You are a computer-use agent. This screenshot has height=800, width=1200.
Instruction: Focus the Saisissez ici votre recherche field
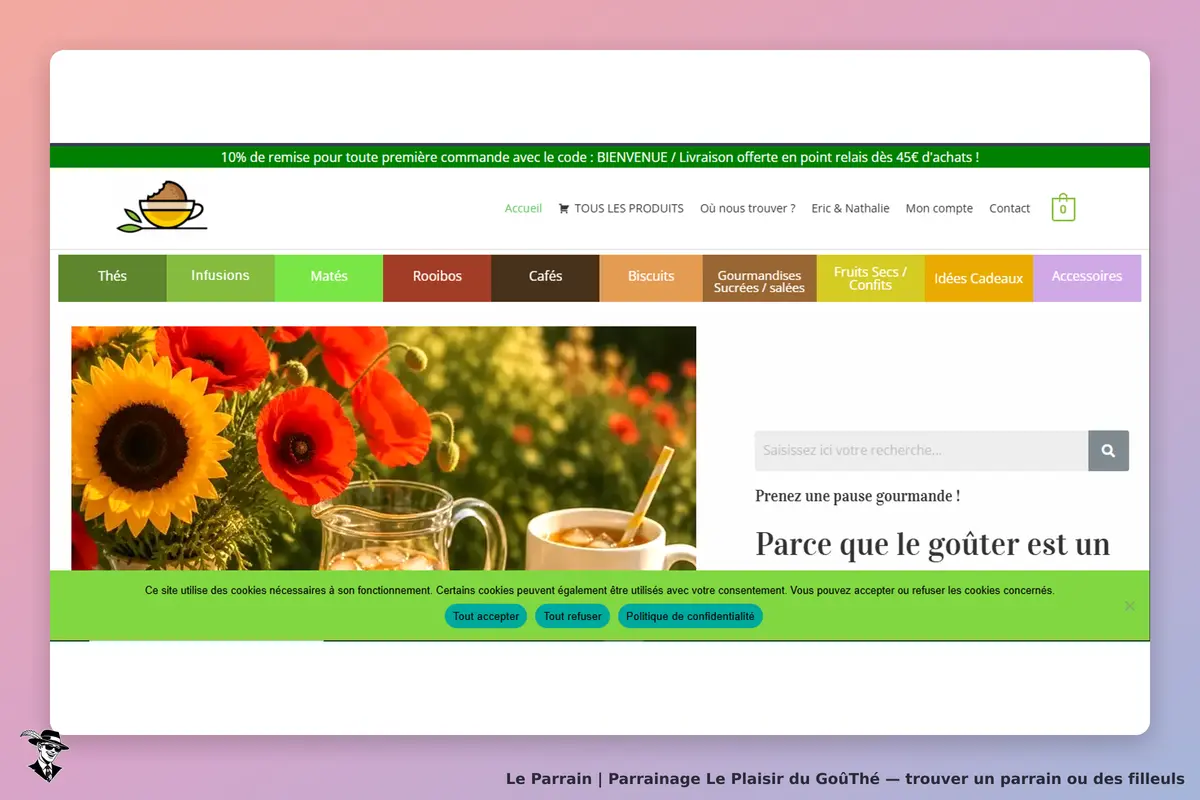click(x=921, y=451)
